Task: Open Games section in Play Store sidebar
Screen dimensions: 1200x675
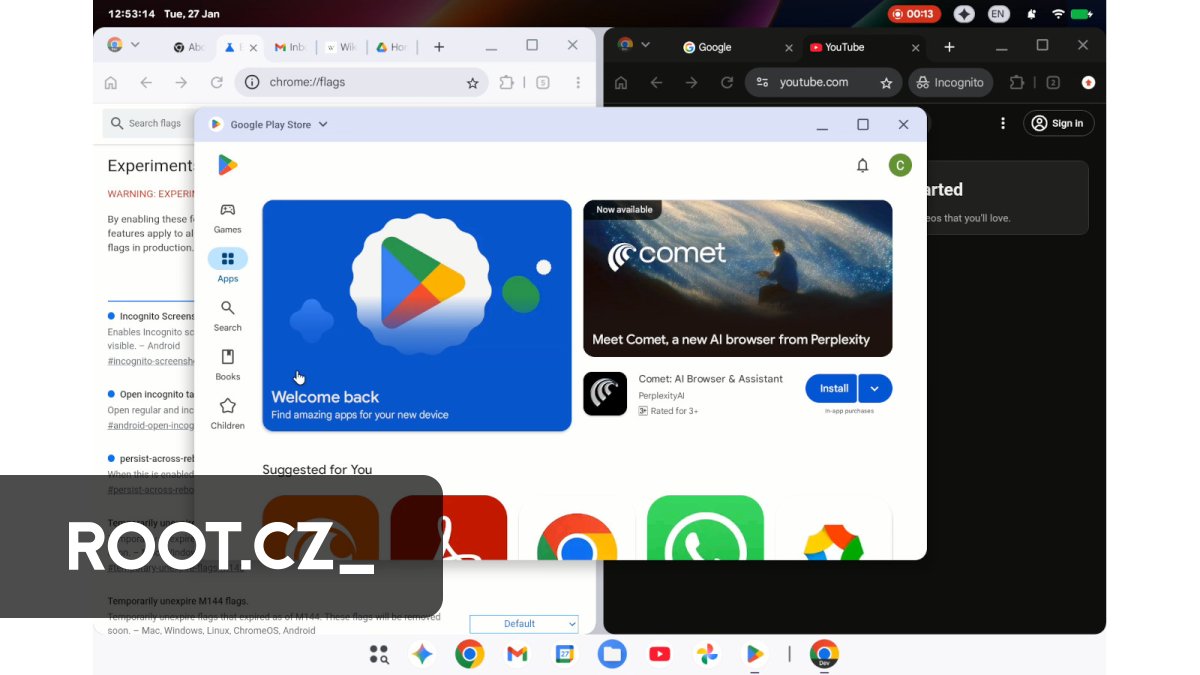Action: click(x=227, y=216)
